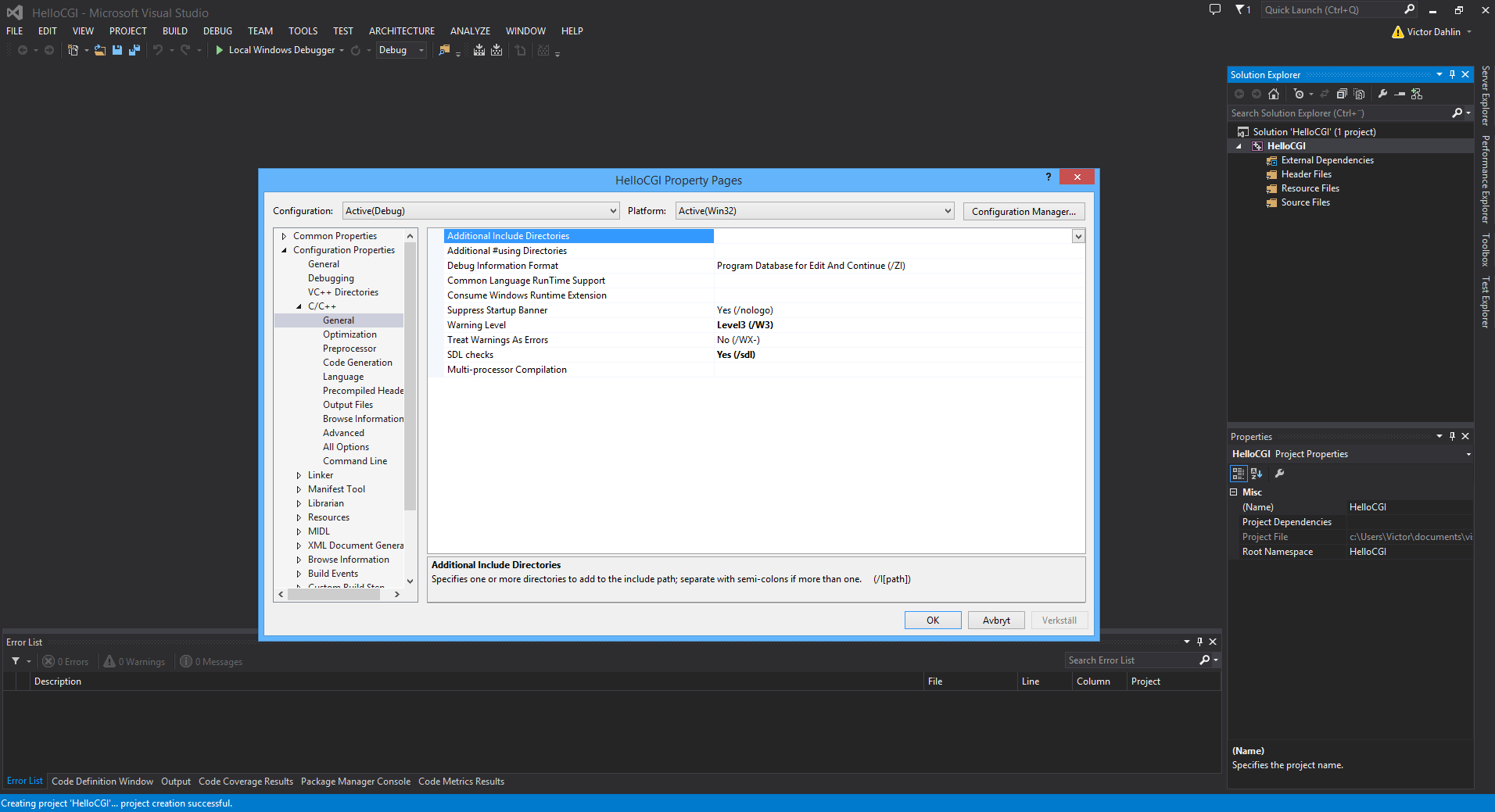
Task: Open the Victor Dahlin account menu
Action: (1432, 32)
